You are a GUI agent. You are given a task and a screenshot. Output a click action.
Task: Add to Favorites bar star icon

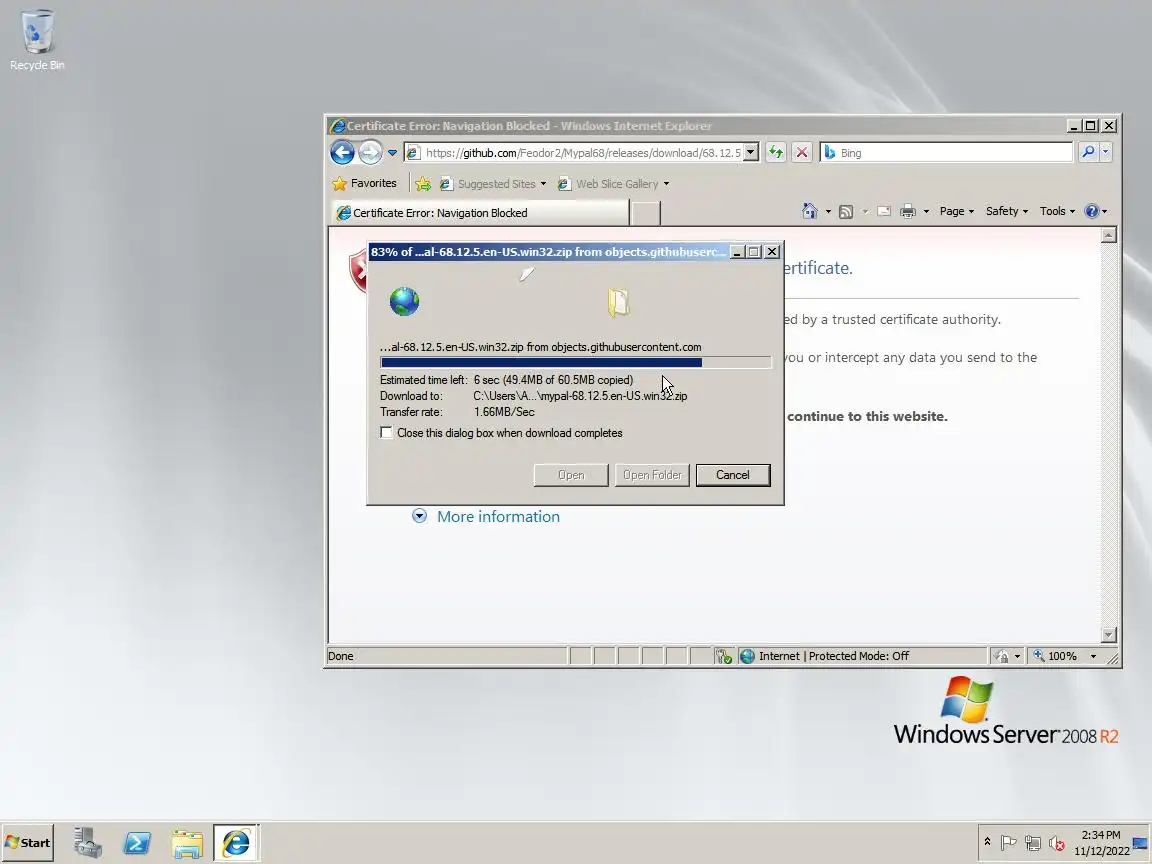[423, 184]
